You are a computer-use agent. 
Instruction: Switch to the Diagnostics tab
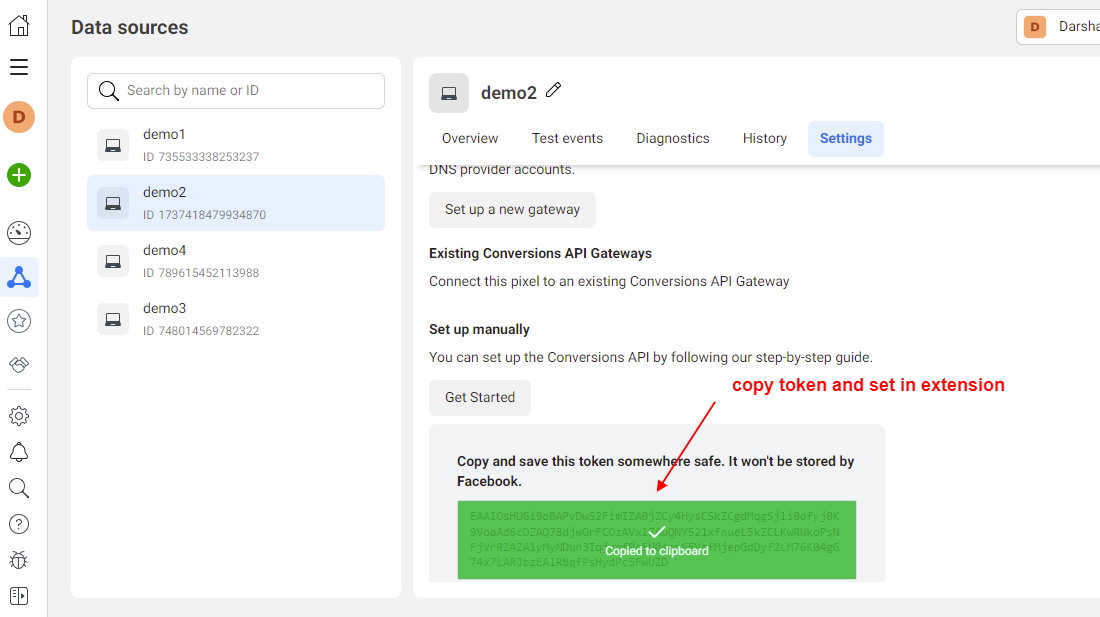[x=673, y=139]
